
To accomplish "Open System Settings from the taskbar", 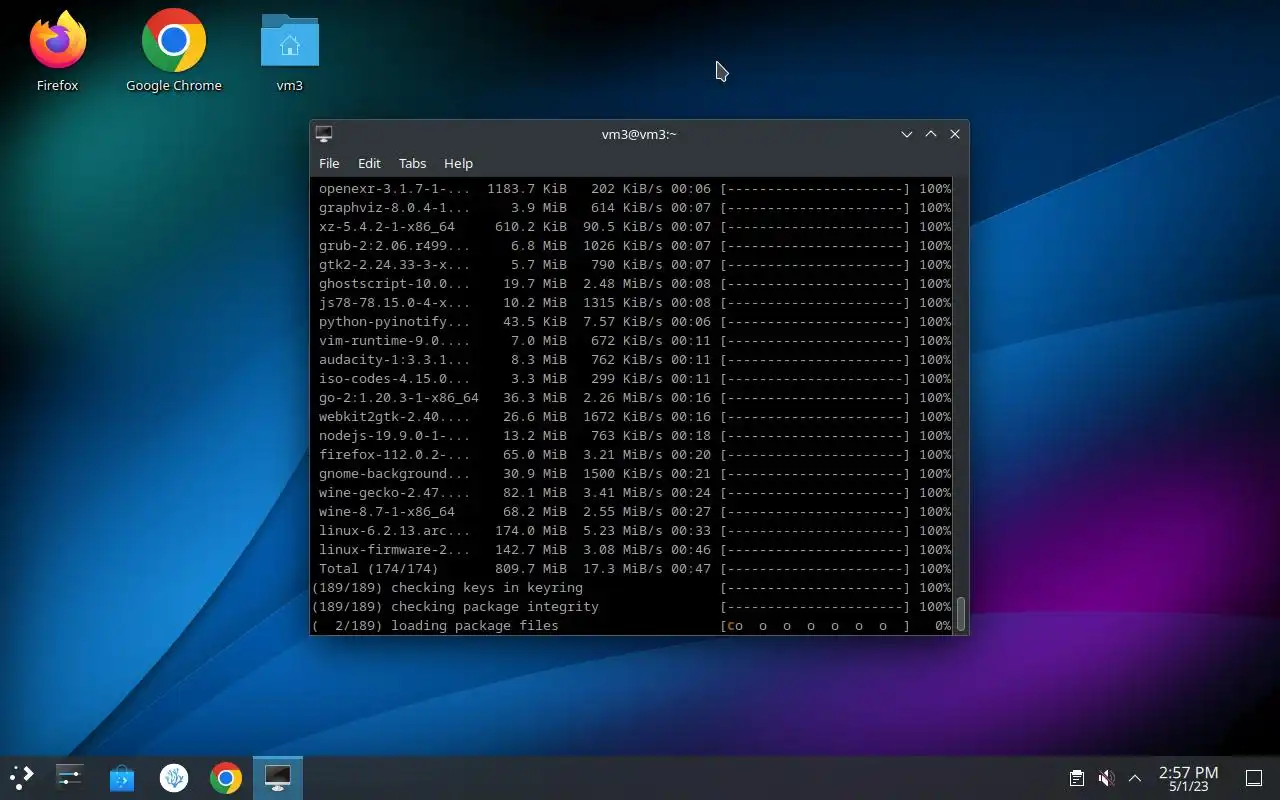I will [x=70, y=777].
